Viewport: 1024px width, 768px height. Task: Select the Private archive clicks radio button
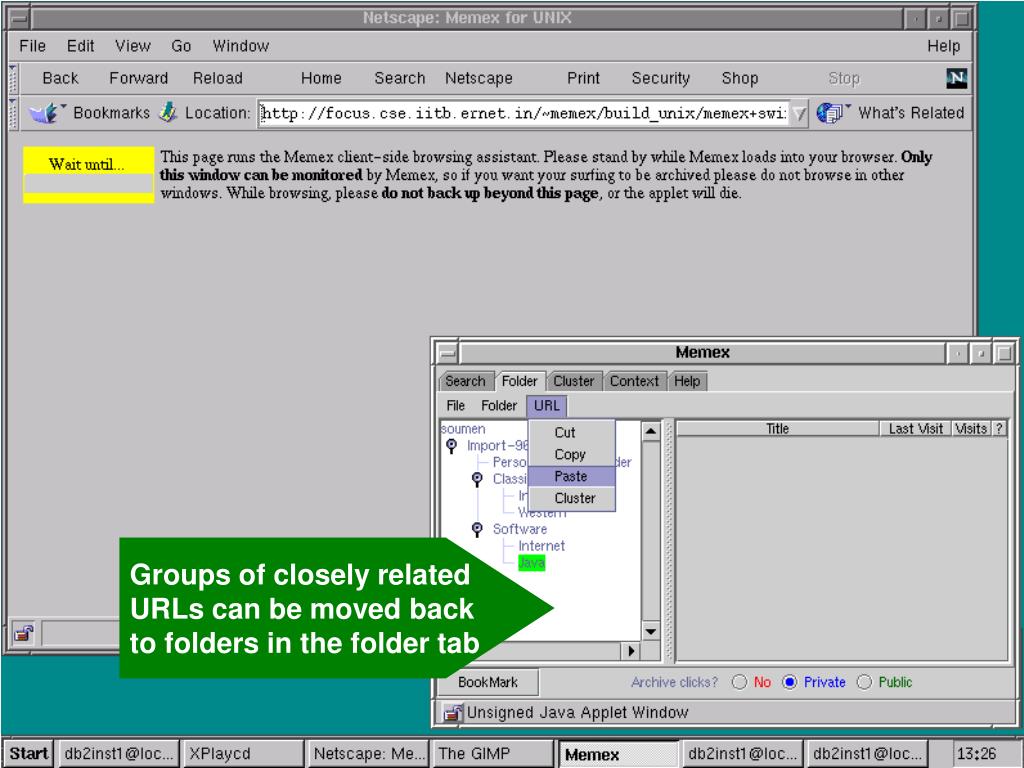point(790,682)
